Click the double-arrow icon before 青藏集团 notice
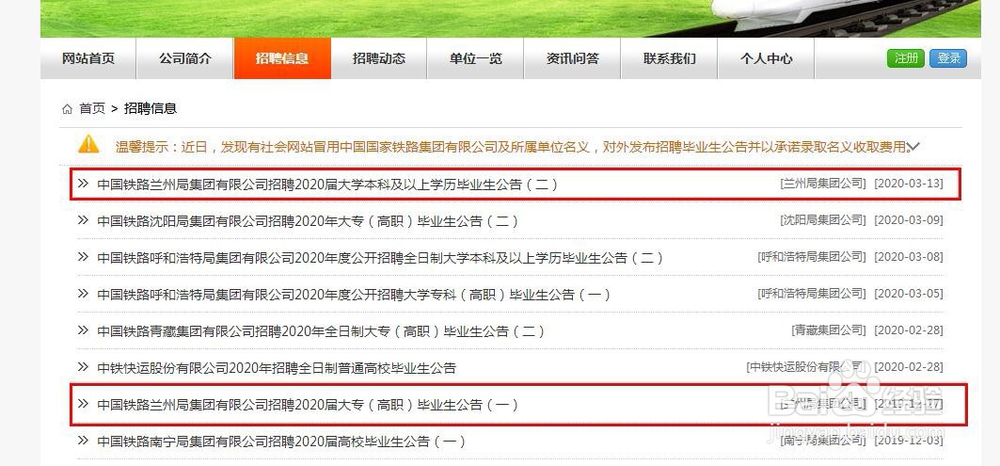This screenshot has height=466, width=1000. point(83,331)
